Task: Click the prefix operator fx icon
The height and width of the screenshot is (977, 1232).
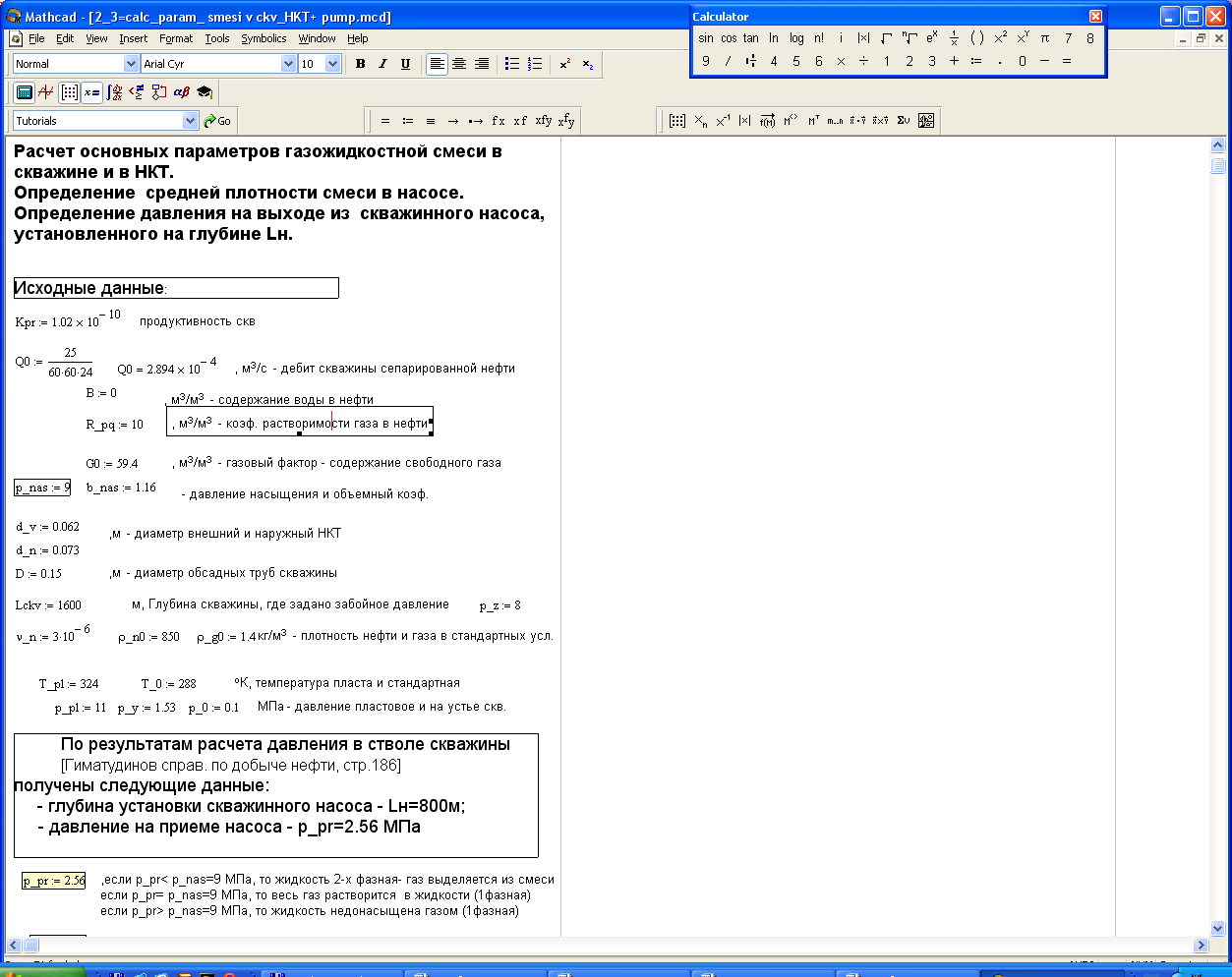Action: 499,121
